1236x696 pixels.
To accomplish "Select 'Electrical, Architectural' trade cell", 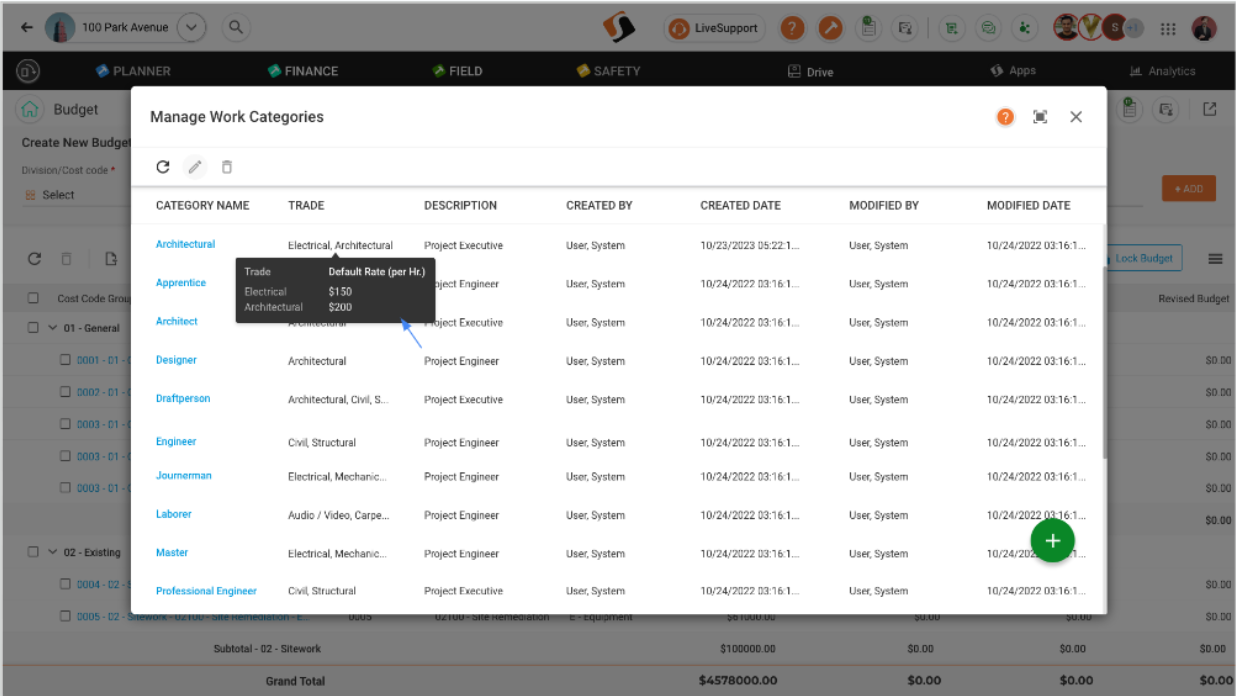I will coord(340,245).
